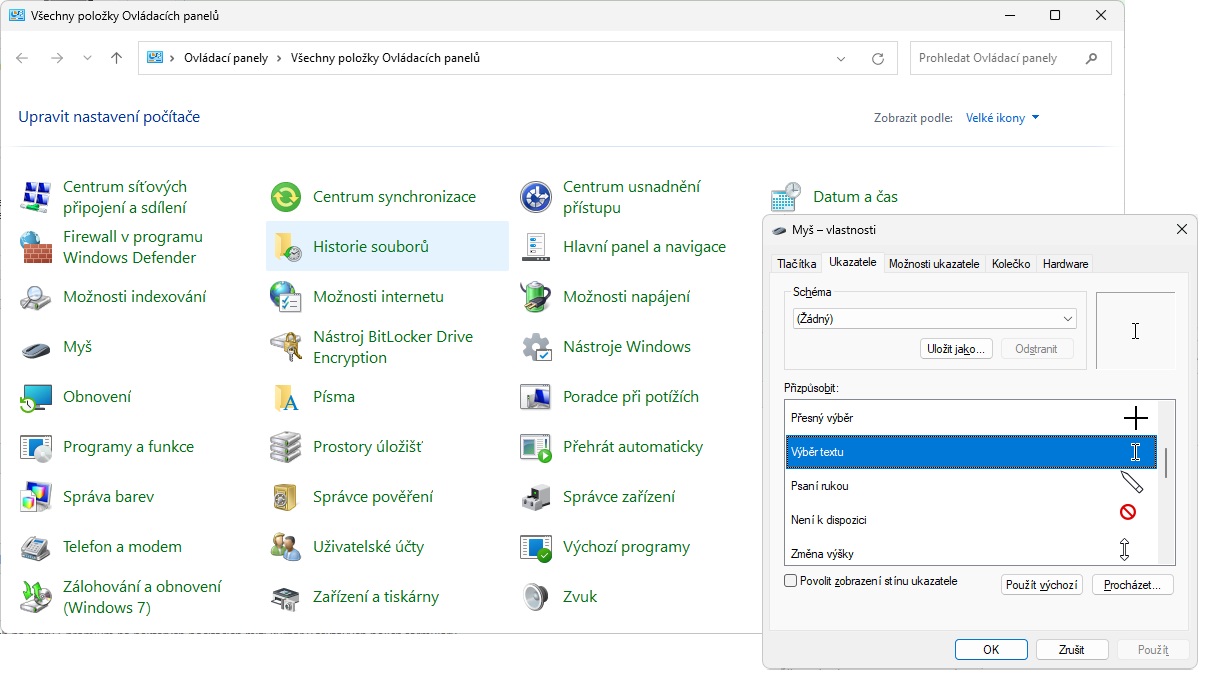The height and width of the screenshot is (691, 1228).
Task: Click the Programy a funkce icon
Action: pos(36,447)
